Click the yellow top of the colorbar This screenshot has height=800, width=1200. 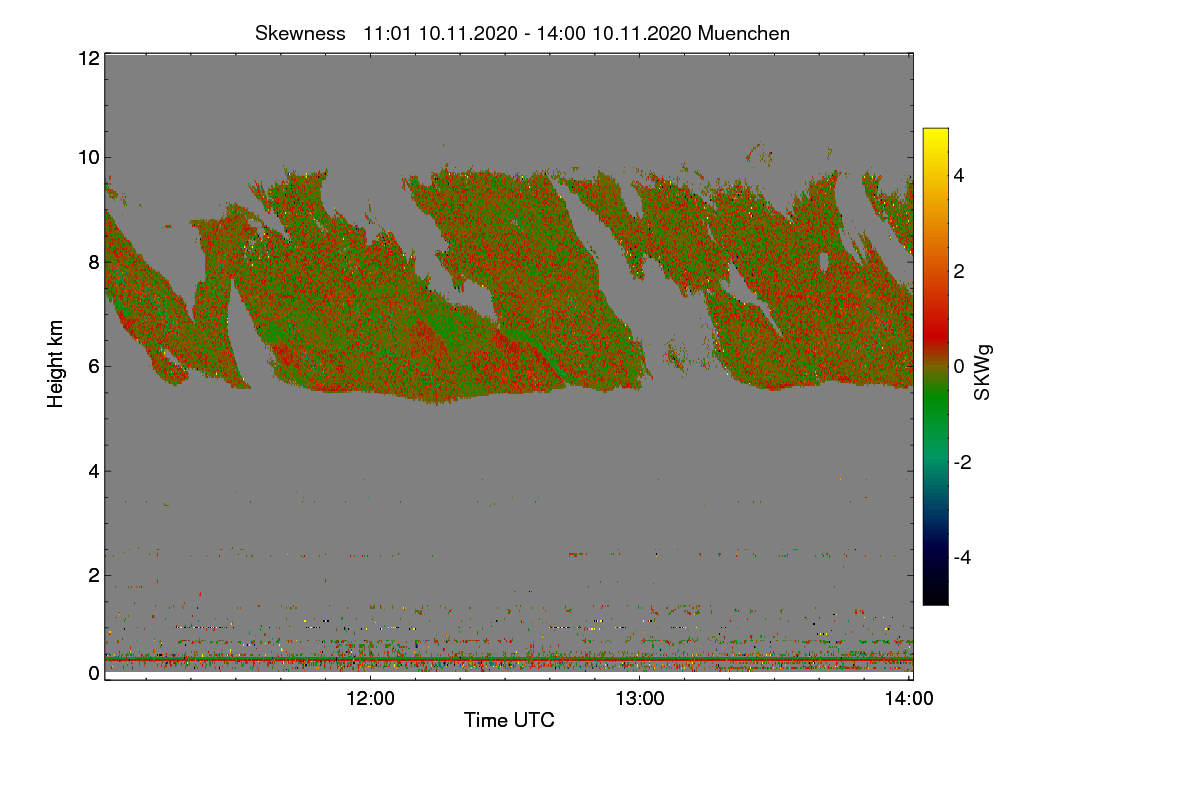[x=935, y=136]
